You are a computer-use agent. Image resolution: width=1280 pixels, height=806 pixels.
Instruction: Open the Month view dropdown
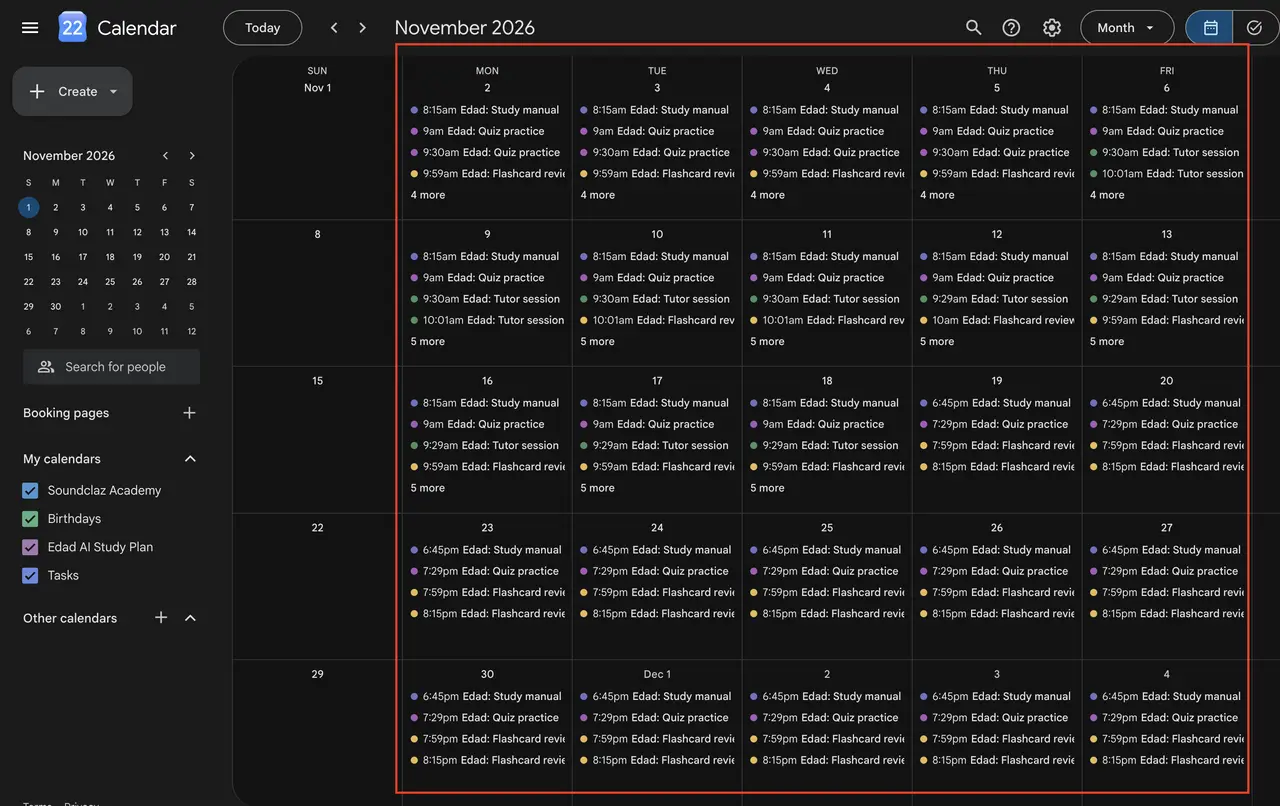click(x=1127, y=28)
